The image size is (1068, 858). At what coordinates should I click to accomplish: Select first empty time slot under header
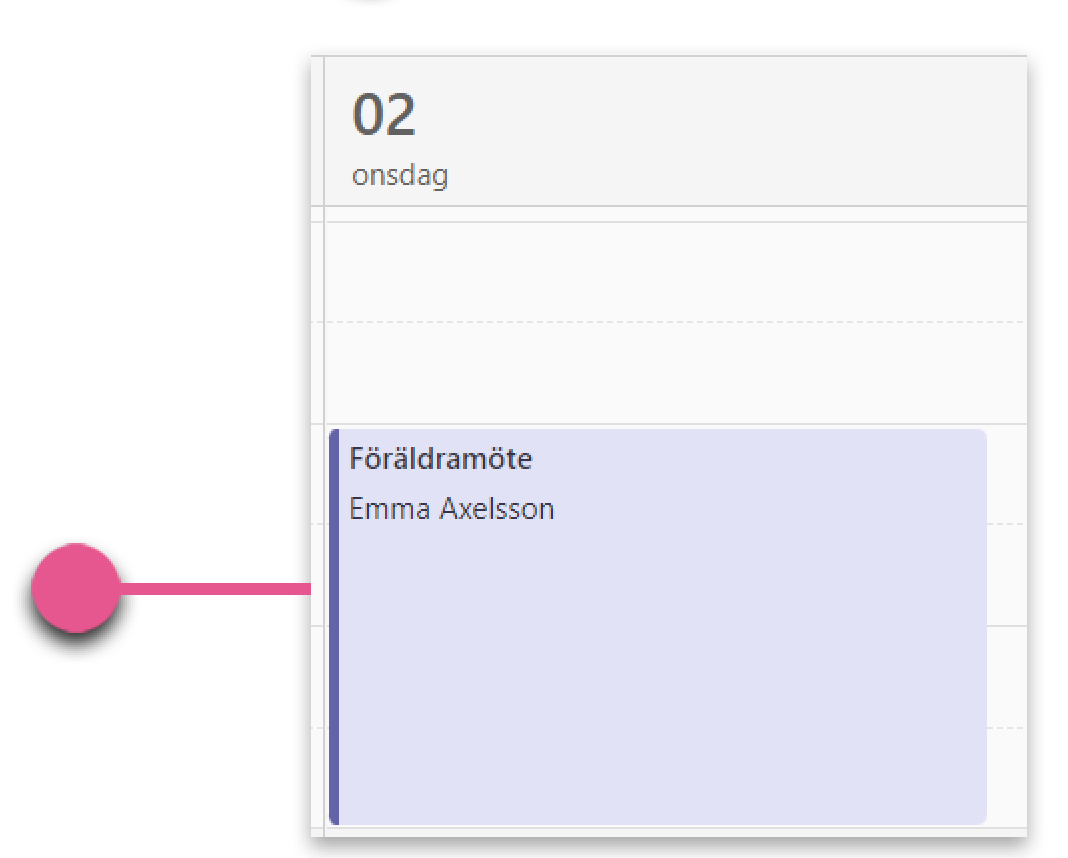(x=676, y=272)
